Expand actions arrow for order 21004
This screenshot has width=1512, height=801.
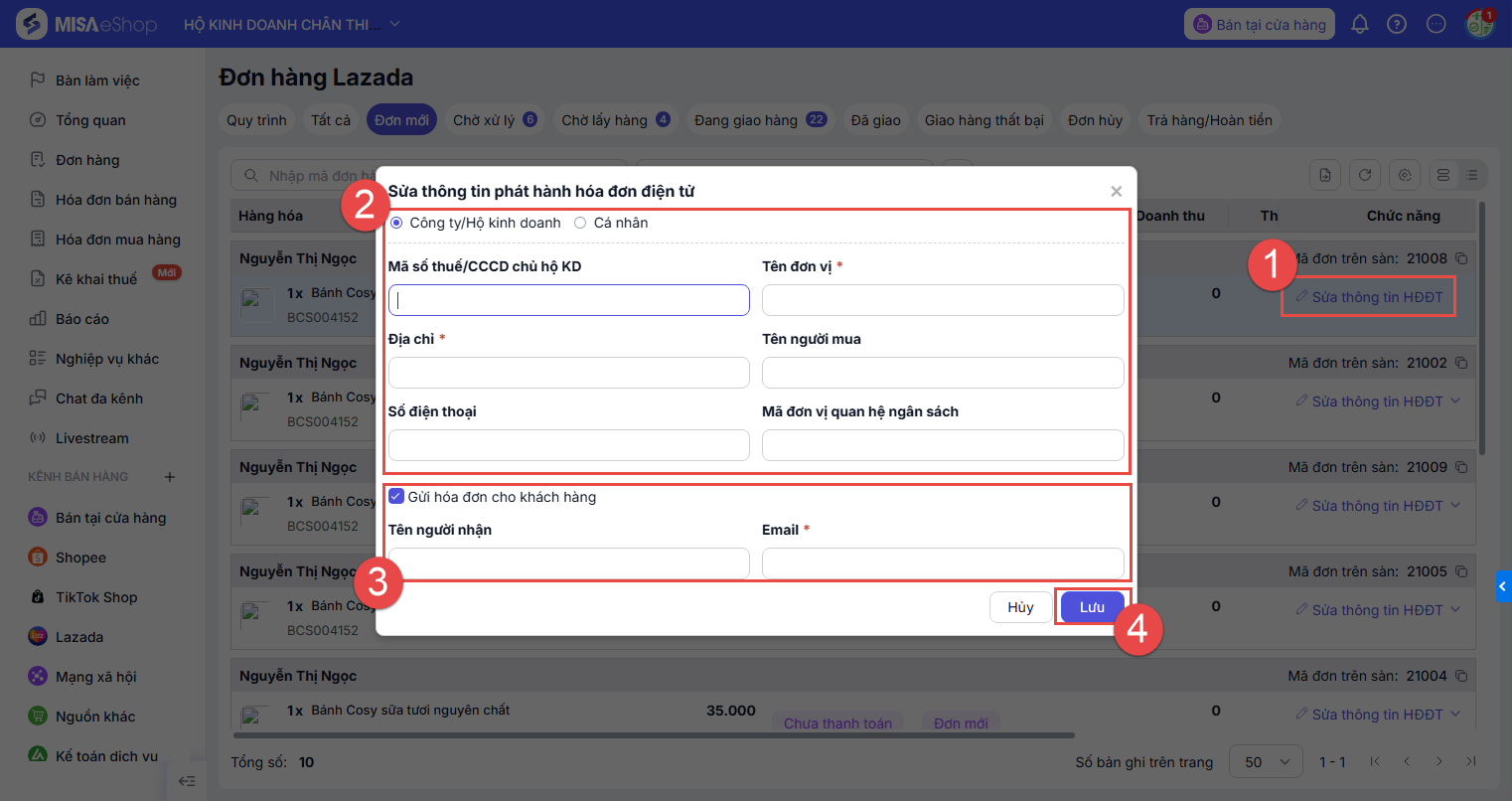pyautogui.click(x=1455, y=714)
